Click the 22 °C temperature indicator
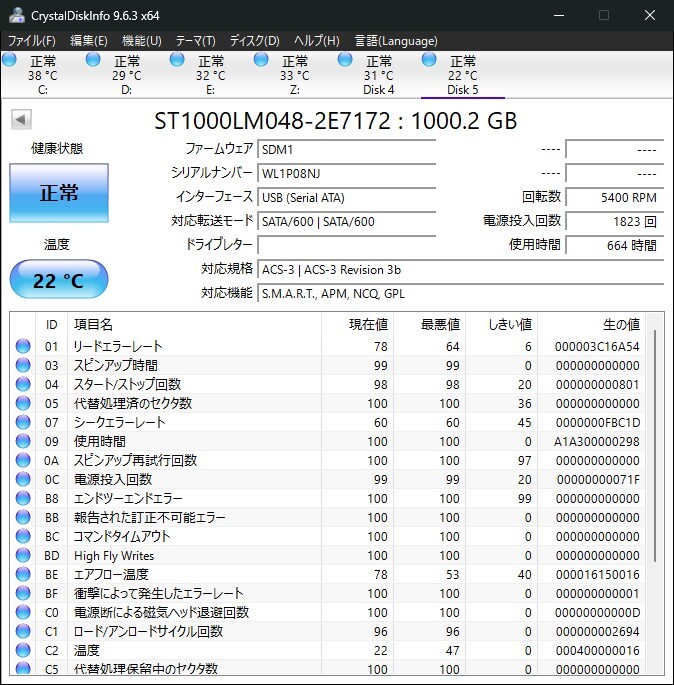Viewport: 674px width, 685px height. [59, 280]
